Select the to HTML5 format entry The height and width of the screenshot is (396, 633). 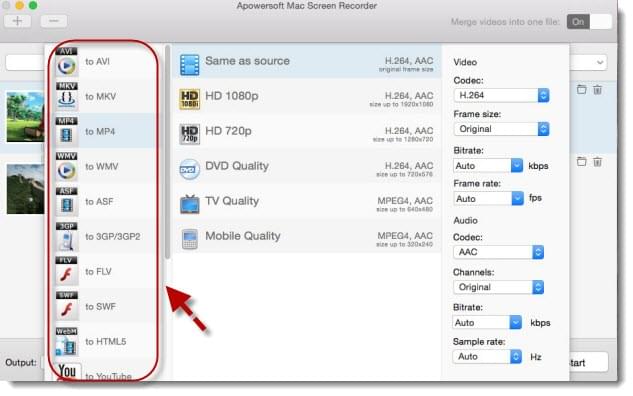pyautogui.click(x=105, y=342)
